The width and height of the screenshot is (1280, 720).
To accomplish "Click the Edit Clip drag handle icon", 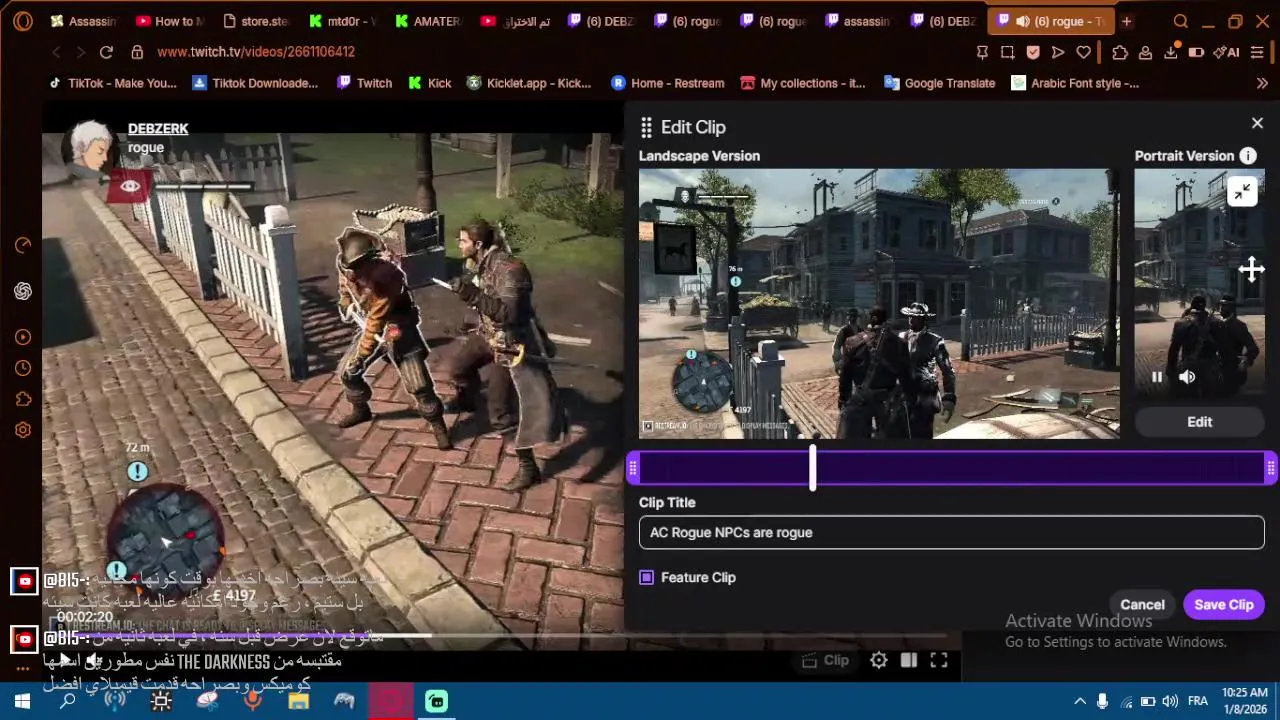I will (646, 127).
